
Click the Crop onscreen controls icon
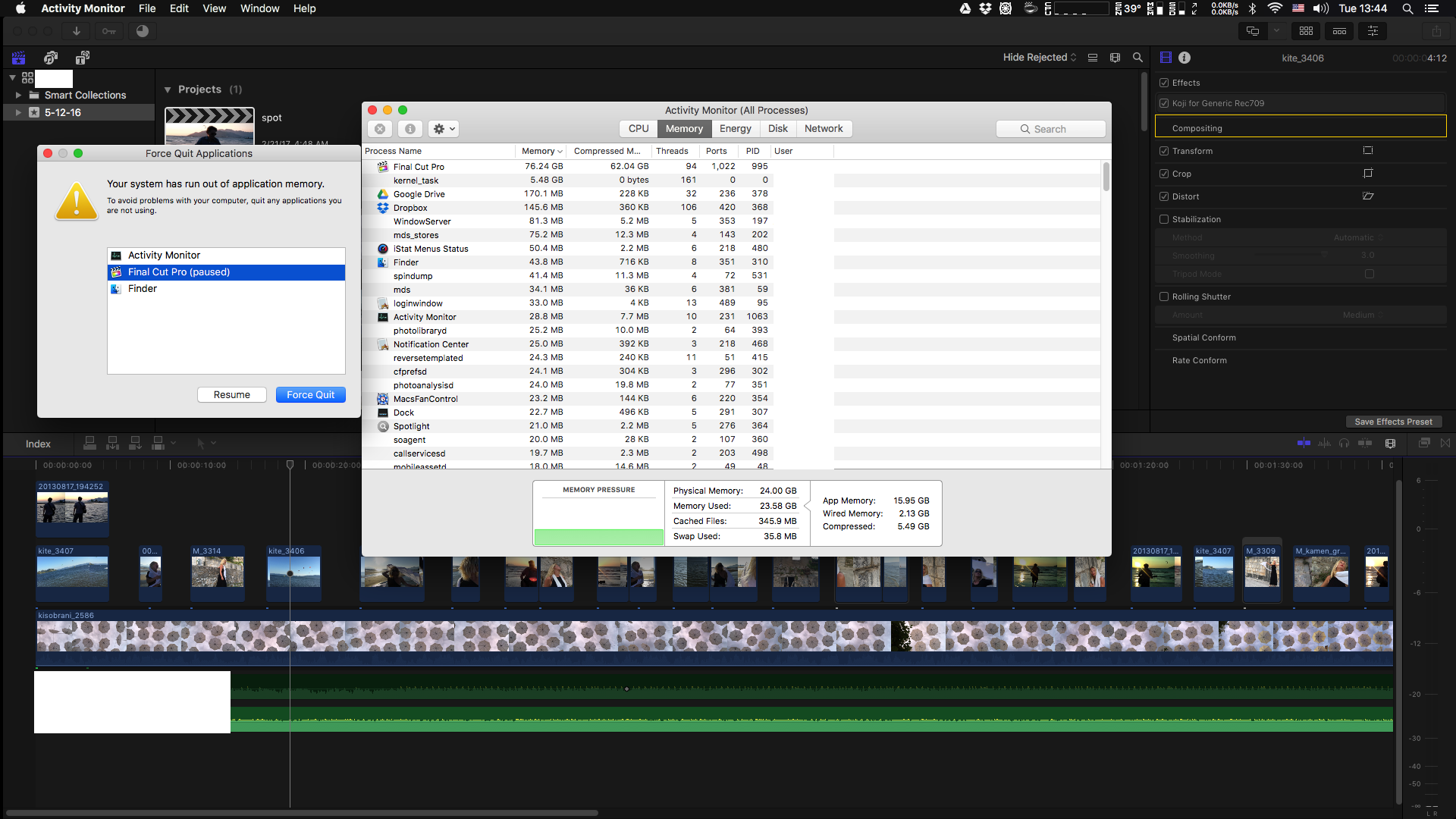coord(1368,174)
